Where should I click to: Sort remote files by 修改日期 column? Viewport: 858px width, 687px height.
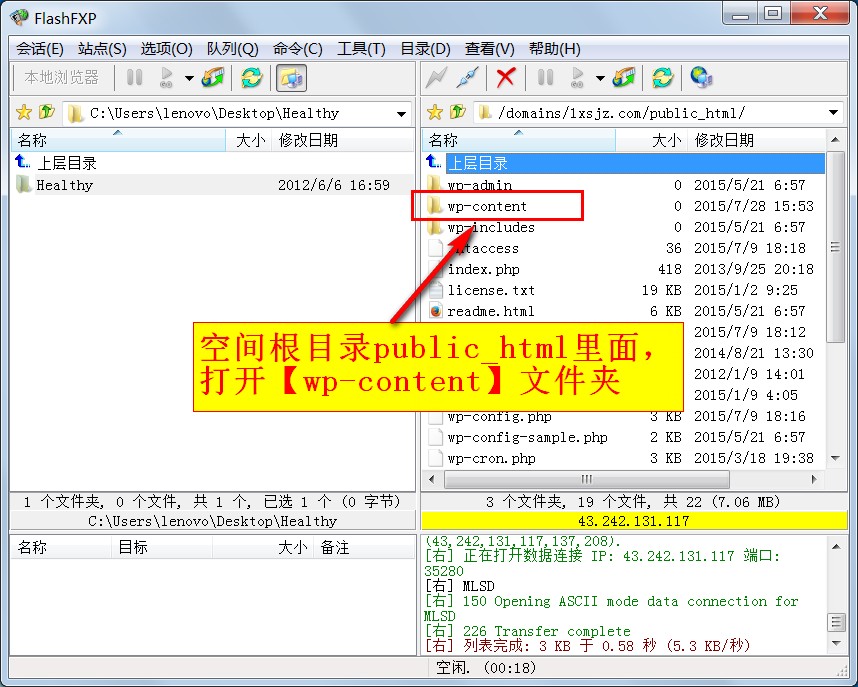click(757, 141)
